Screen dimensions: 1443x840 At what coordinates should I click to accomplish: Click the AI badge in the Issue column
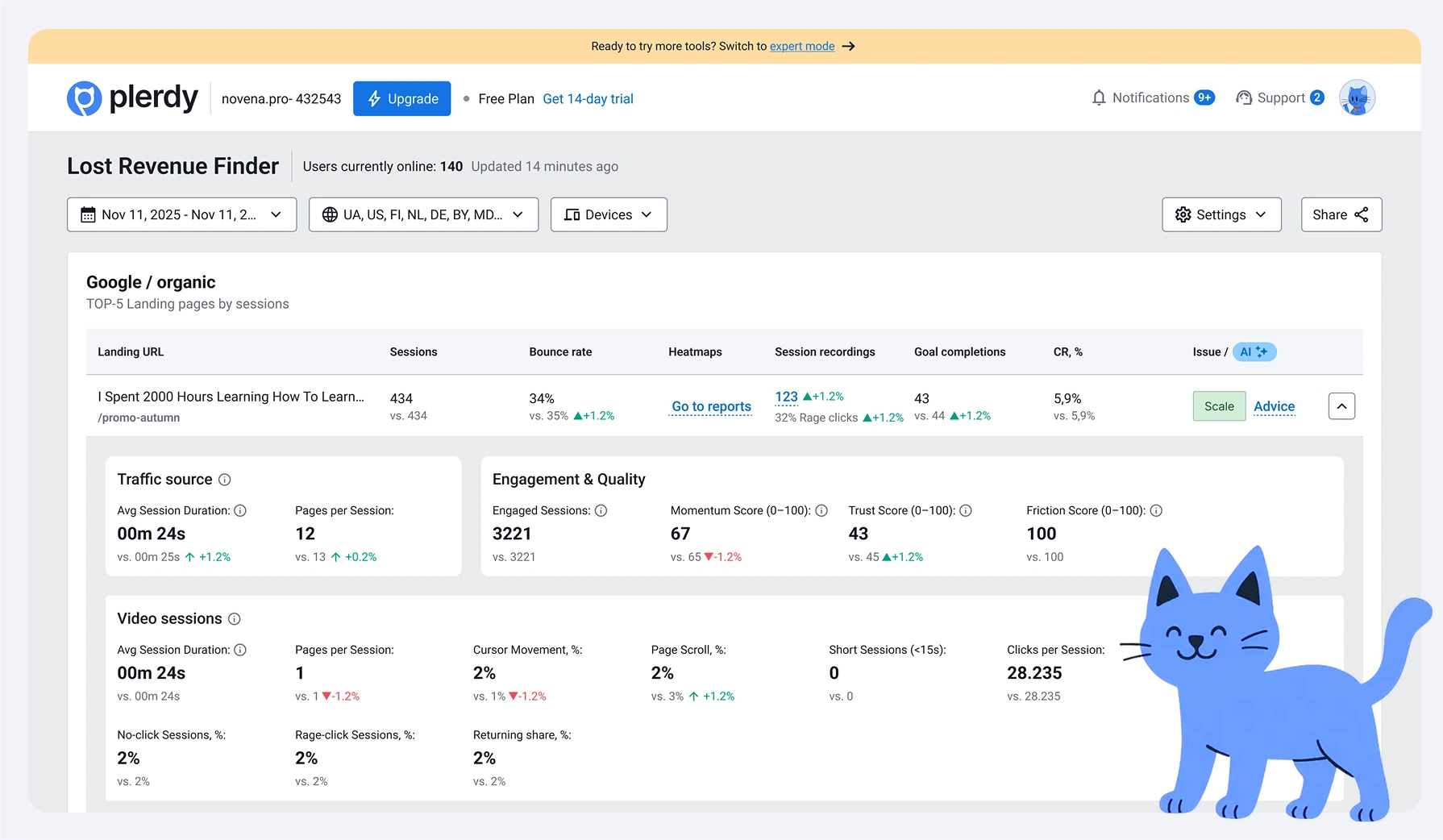point(1254,351)
